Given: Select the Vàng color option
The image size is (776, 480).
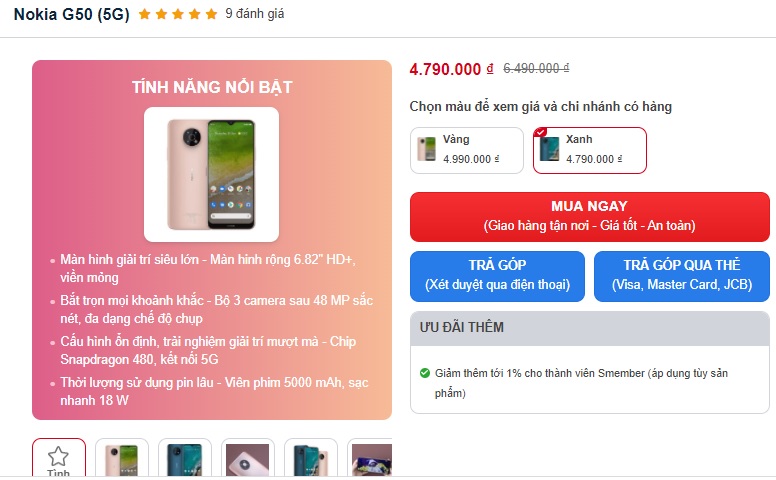Looking at the screenshot, I should (467, 150).
